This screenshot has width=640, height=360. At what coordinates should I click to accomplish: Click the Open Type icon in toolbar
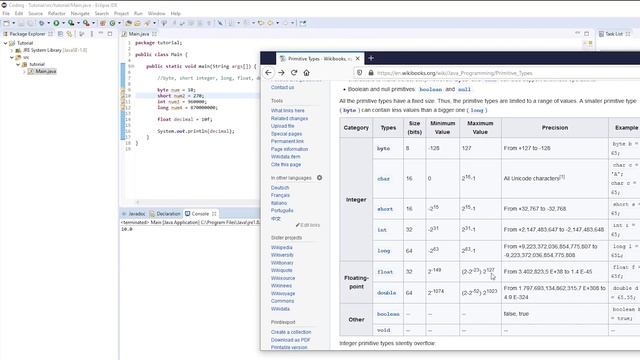pos(129,23)
